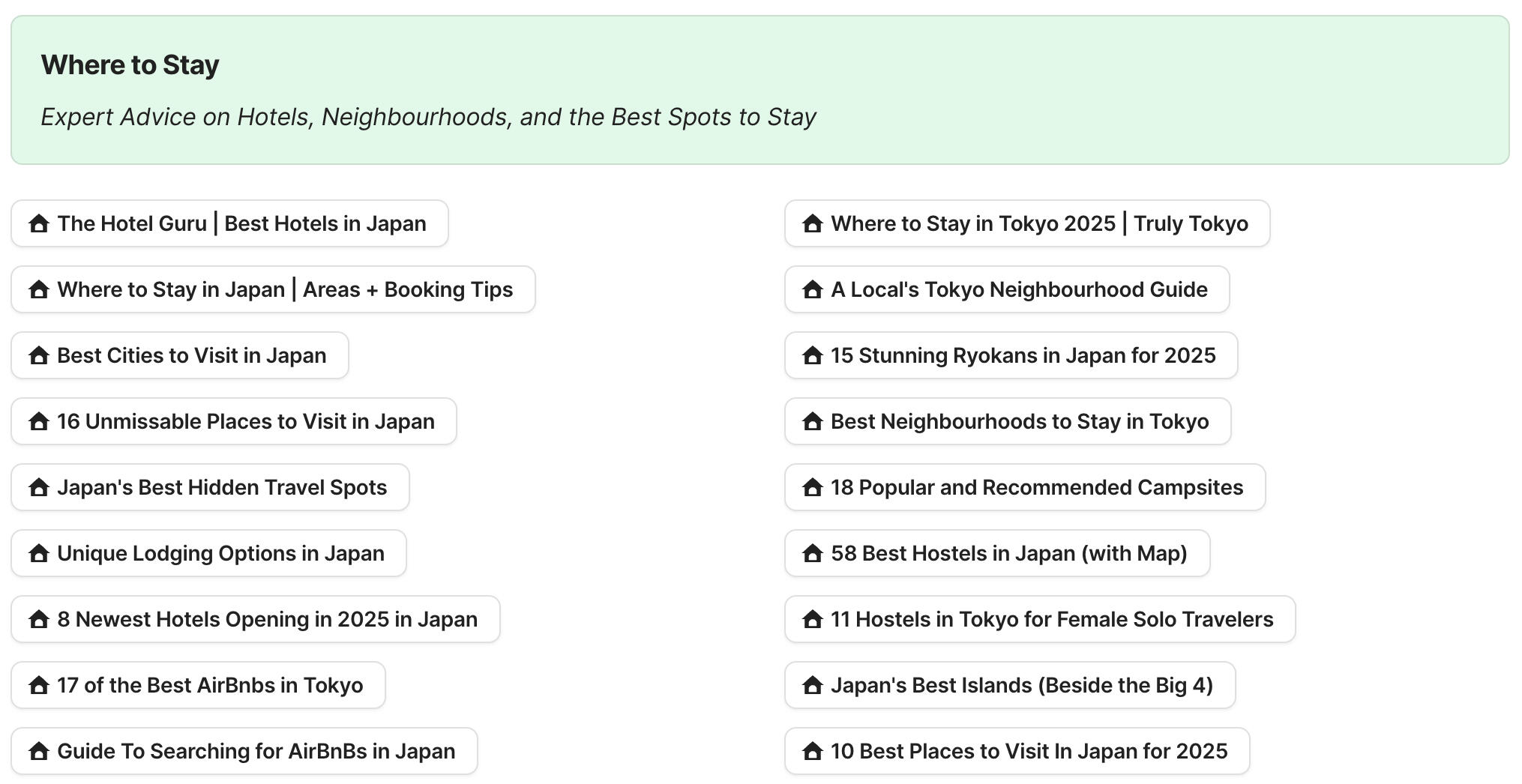The width and height of the screenshot is (1522, 784).
Task: Open Best Neighbourhoods to Stay in Tokyo
Action: click(1008, 421)
